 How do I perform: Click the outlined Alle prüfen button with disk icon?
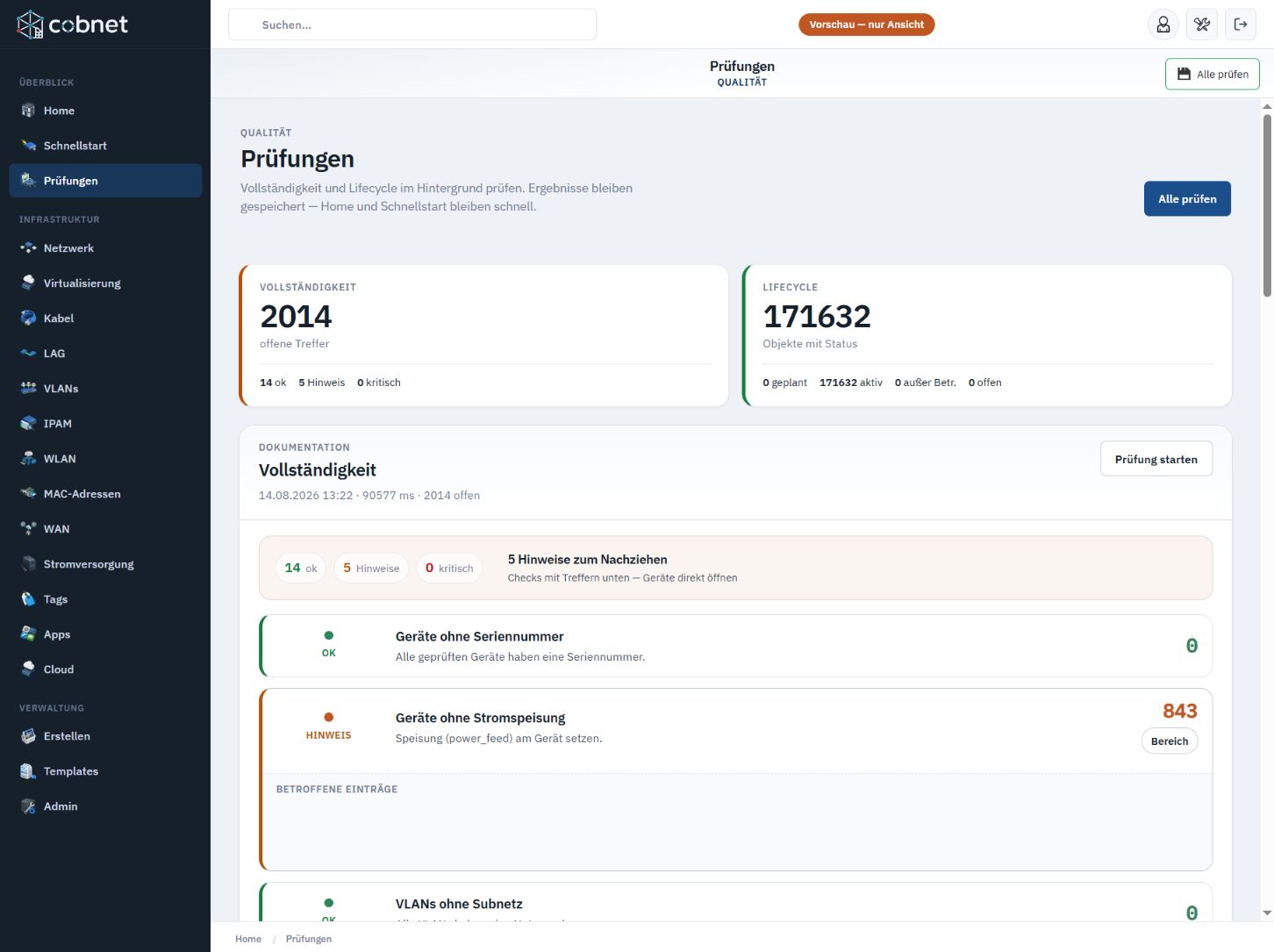[x=1213, y=75]
